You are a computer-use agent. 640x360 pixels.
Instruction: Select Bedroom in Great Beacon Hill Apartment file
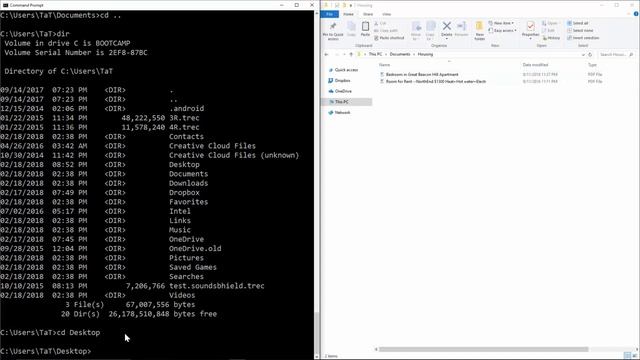click(x=422, y=75)
